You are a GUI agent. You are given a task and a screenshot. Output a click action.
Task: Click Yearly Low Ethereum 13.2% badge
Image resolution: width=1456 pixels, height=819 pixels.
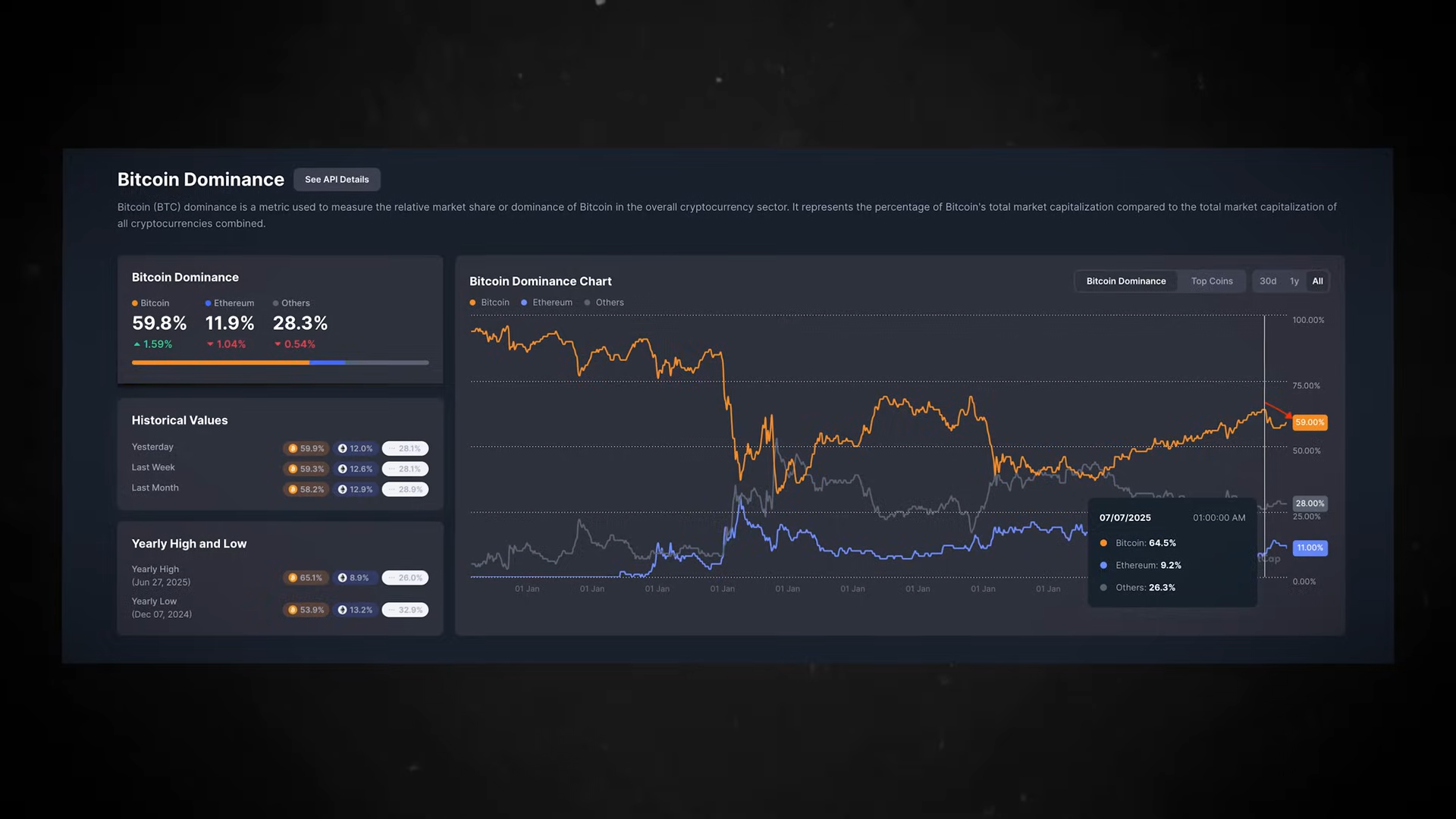[x=355, y=610]
